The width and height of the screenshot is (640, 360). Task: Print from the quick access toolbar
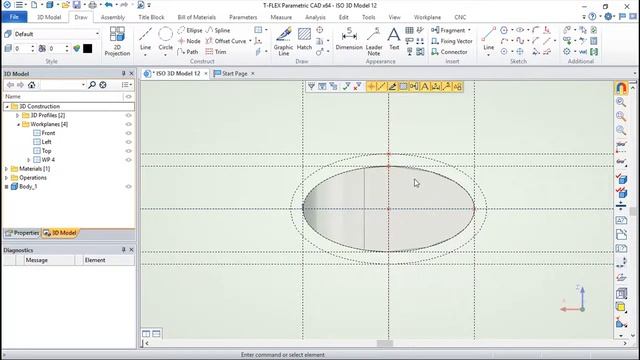93,5
